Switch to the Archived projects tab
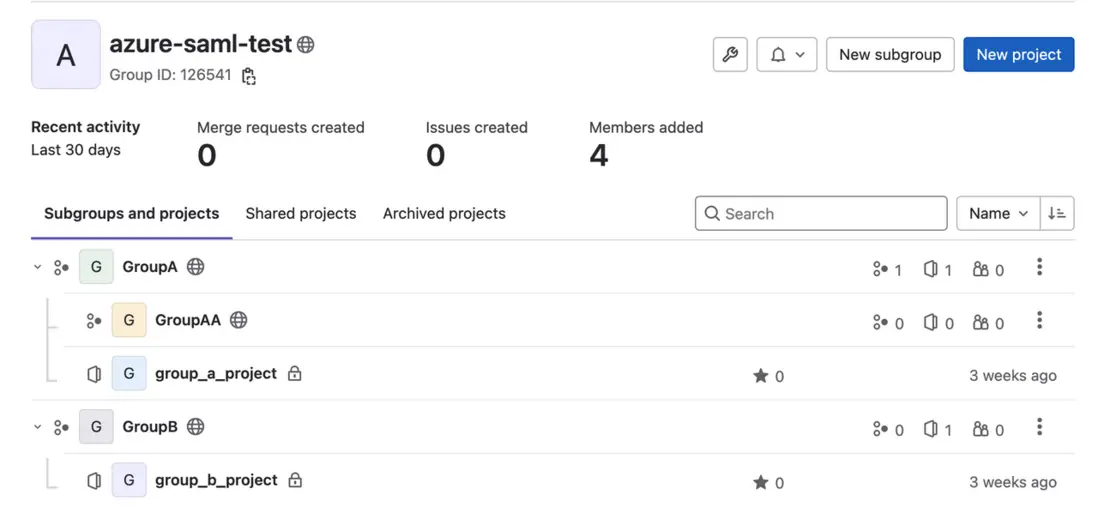Image resolution: width=1098 pixels, height=519 pixels. pyautogui.click(x=444, y=213)
